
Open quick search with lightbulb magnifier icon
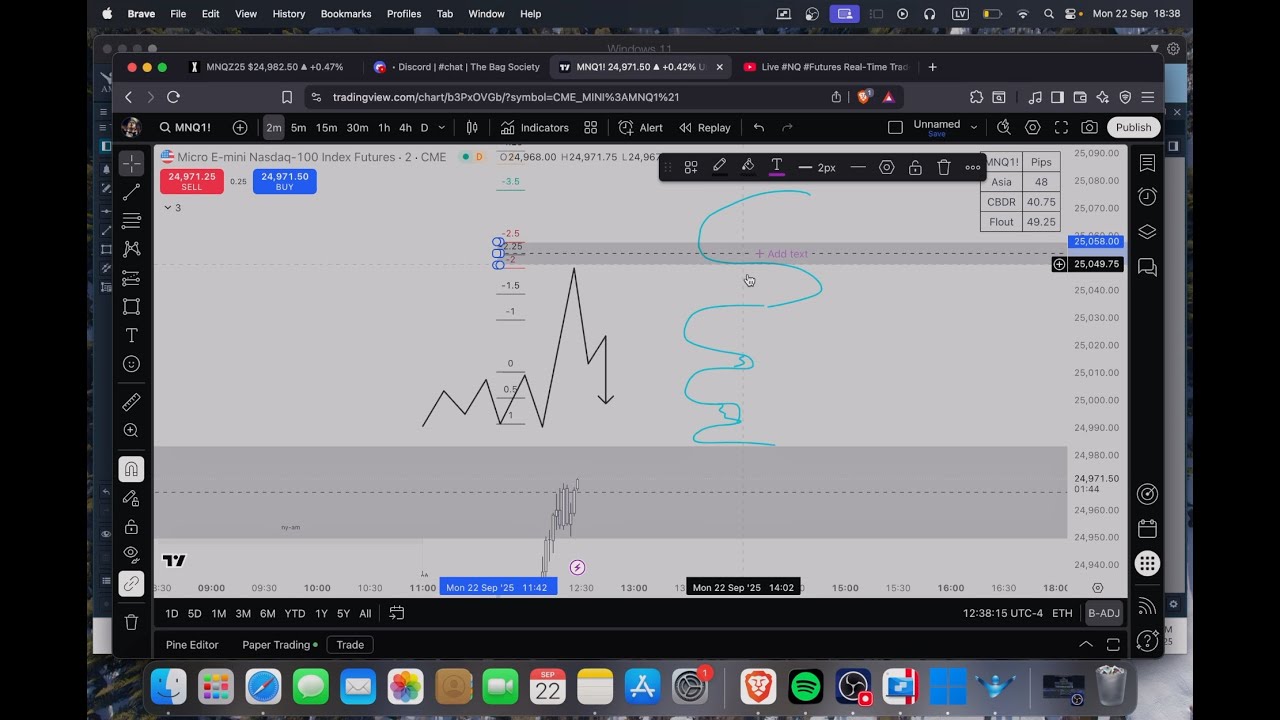[x=1004, y=128]
